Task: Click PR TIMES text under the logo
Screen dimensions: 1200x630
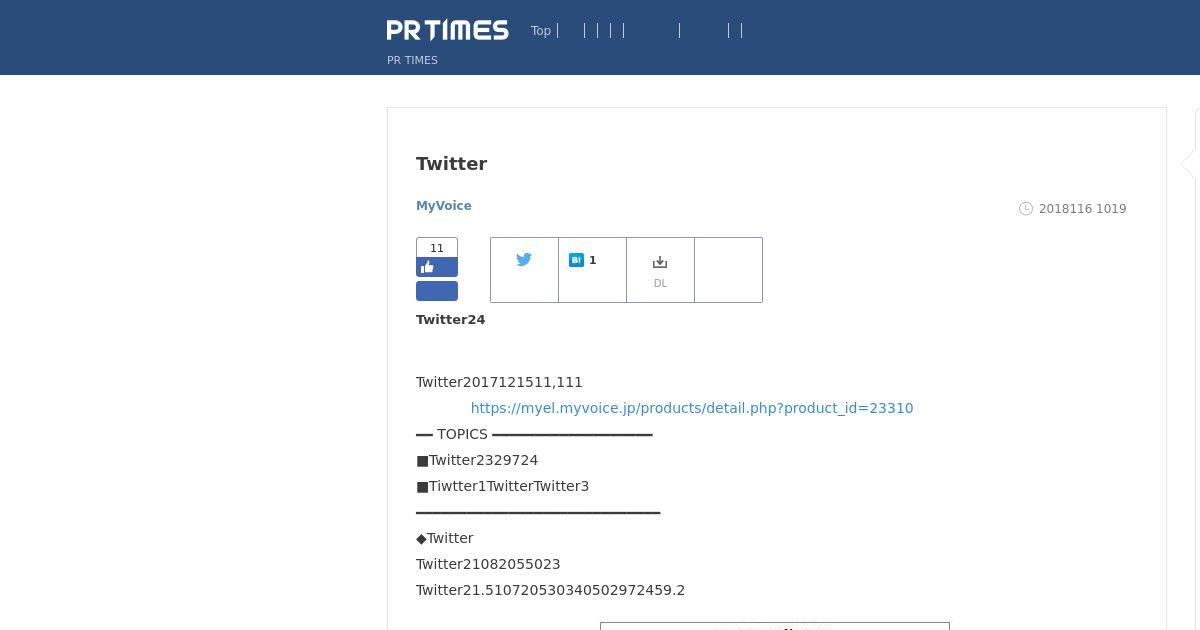Action: 412,60
